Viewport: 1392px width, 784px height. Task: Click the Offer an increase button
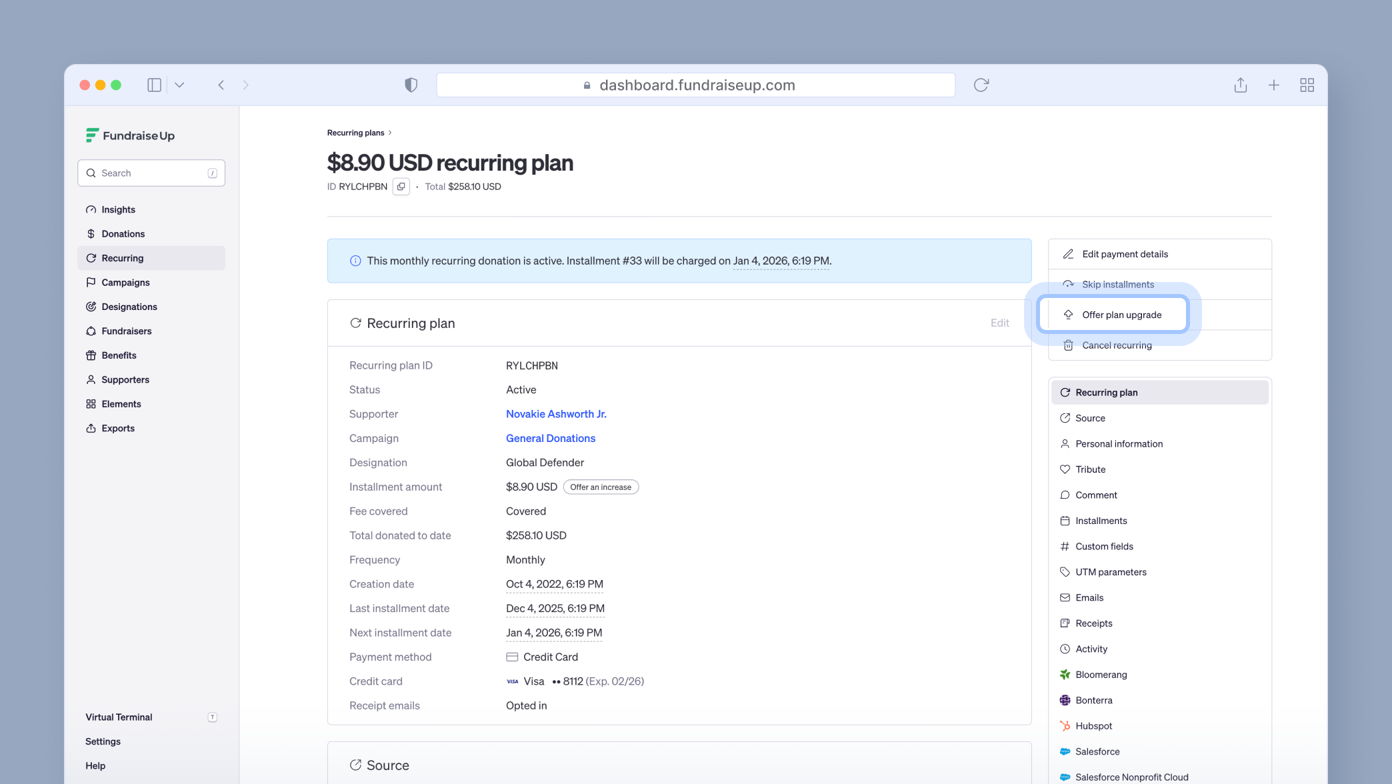600,487
